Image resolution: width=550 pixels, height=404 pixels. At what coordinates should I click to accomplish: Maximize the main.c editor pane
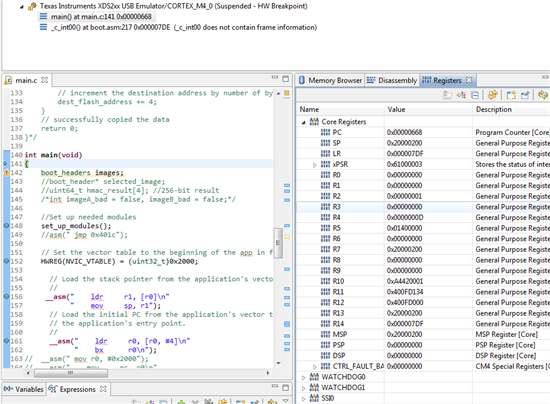point(286,79)
